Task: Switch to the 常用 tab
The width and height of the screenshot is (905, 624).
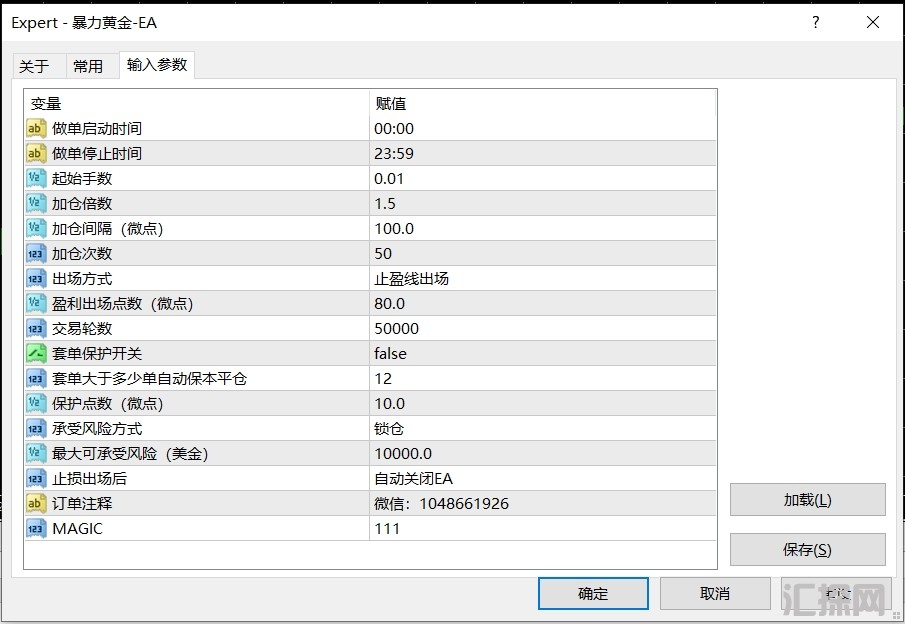Action: [88, 66]
